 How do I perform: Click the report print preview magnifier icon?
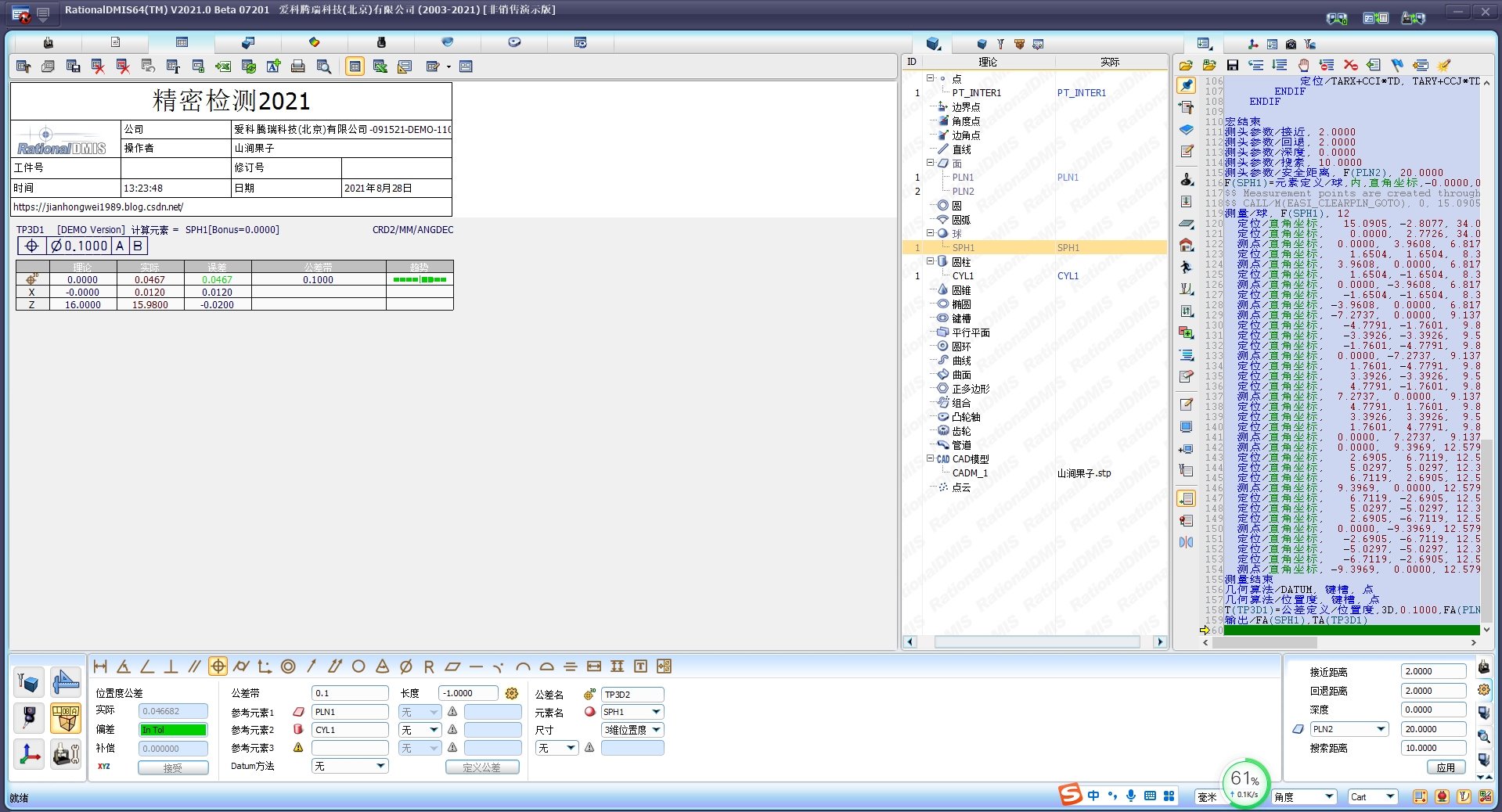tap(323, 66)
